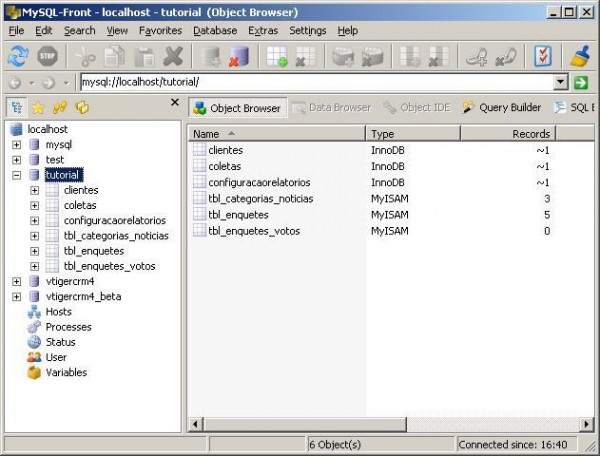
Task: Click the Paste clipboard icon
Action: [144, 56]
